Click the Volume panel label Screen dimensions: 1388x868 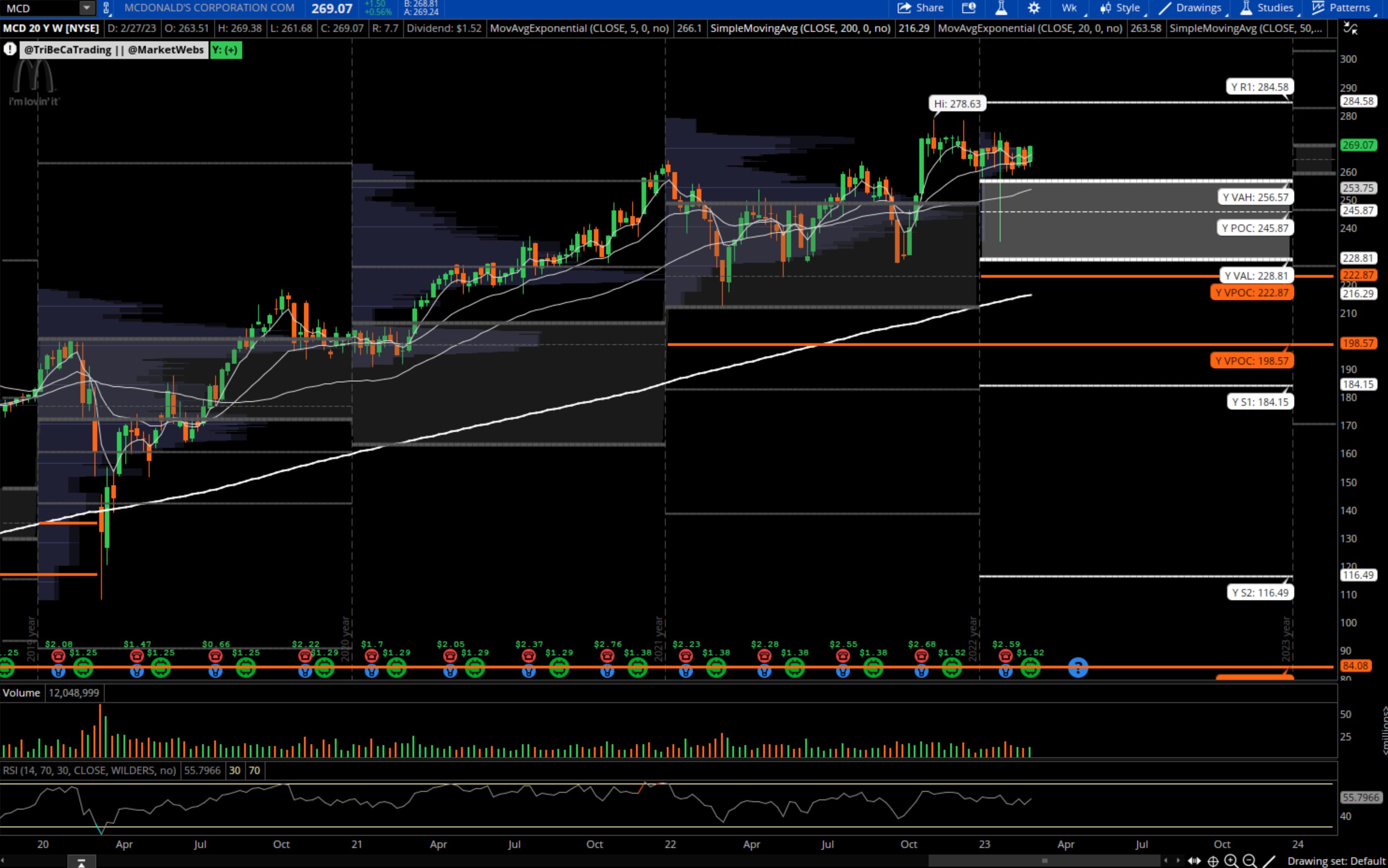21,692
